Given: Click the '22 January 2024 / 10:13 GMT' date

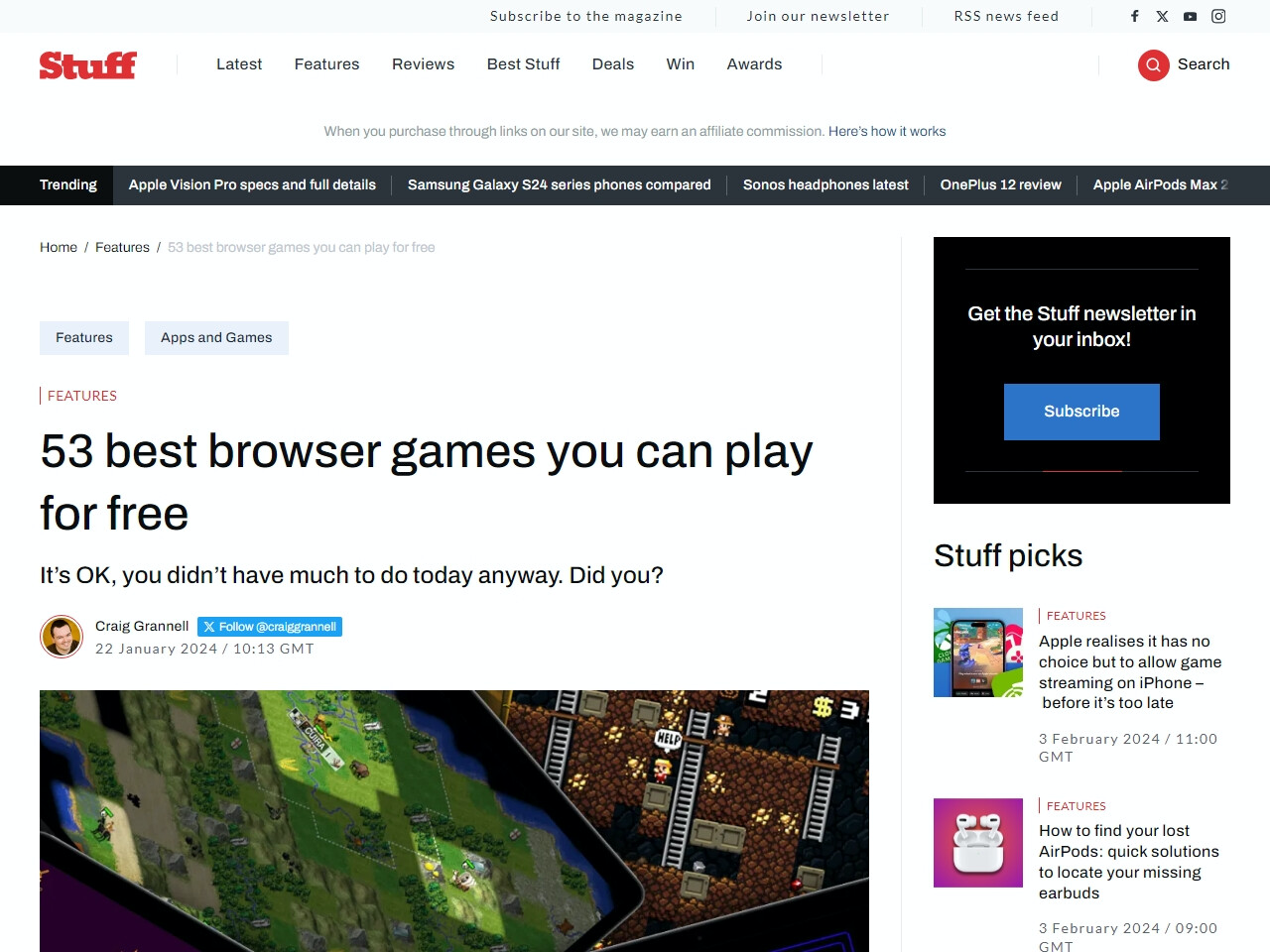Looking at the screenshot, I should click(204, 649).
